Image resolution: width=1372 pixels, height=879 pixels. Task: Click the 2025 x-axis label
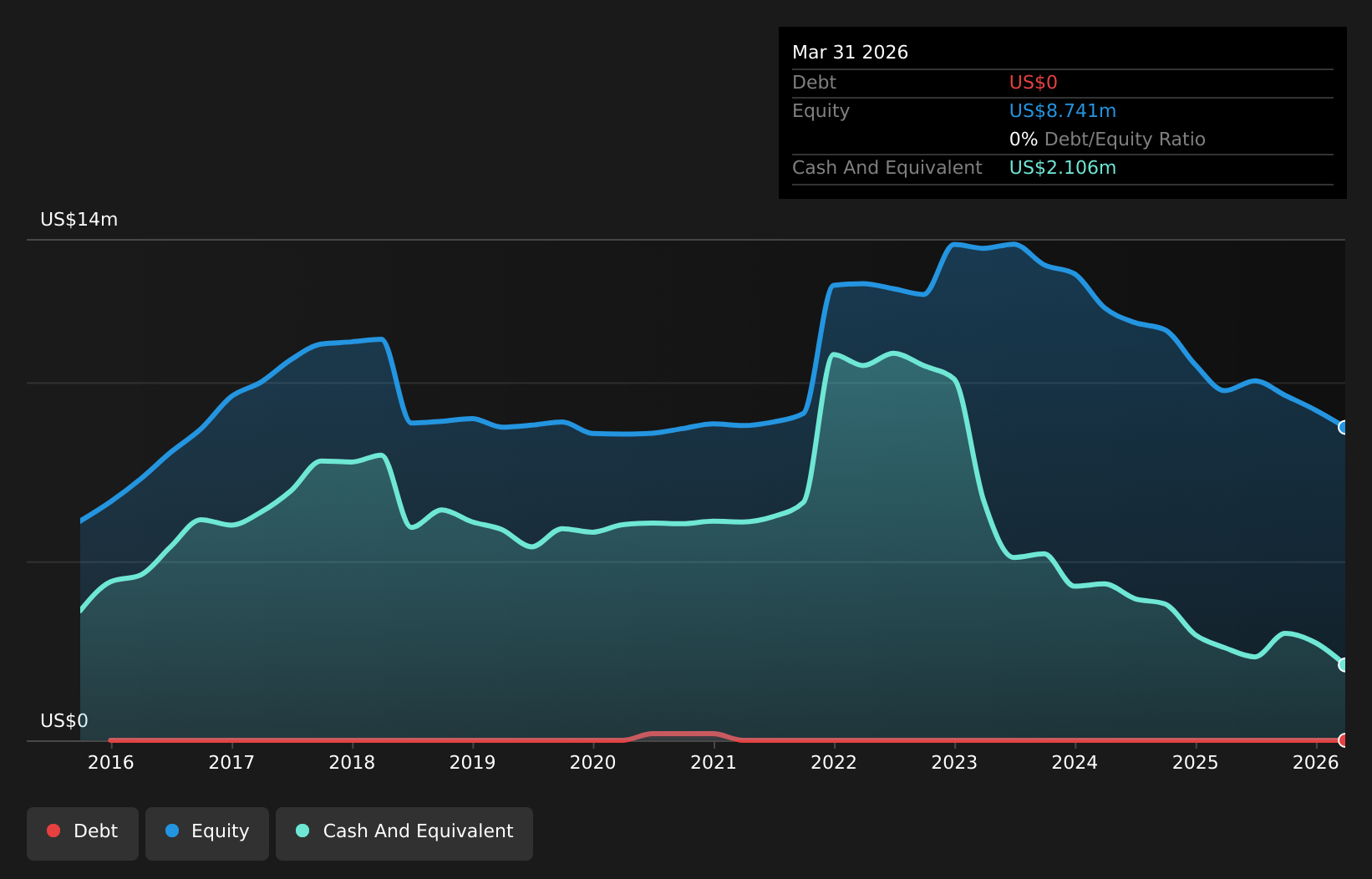coord(1196,763)
